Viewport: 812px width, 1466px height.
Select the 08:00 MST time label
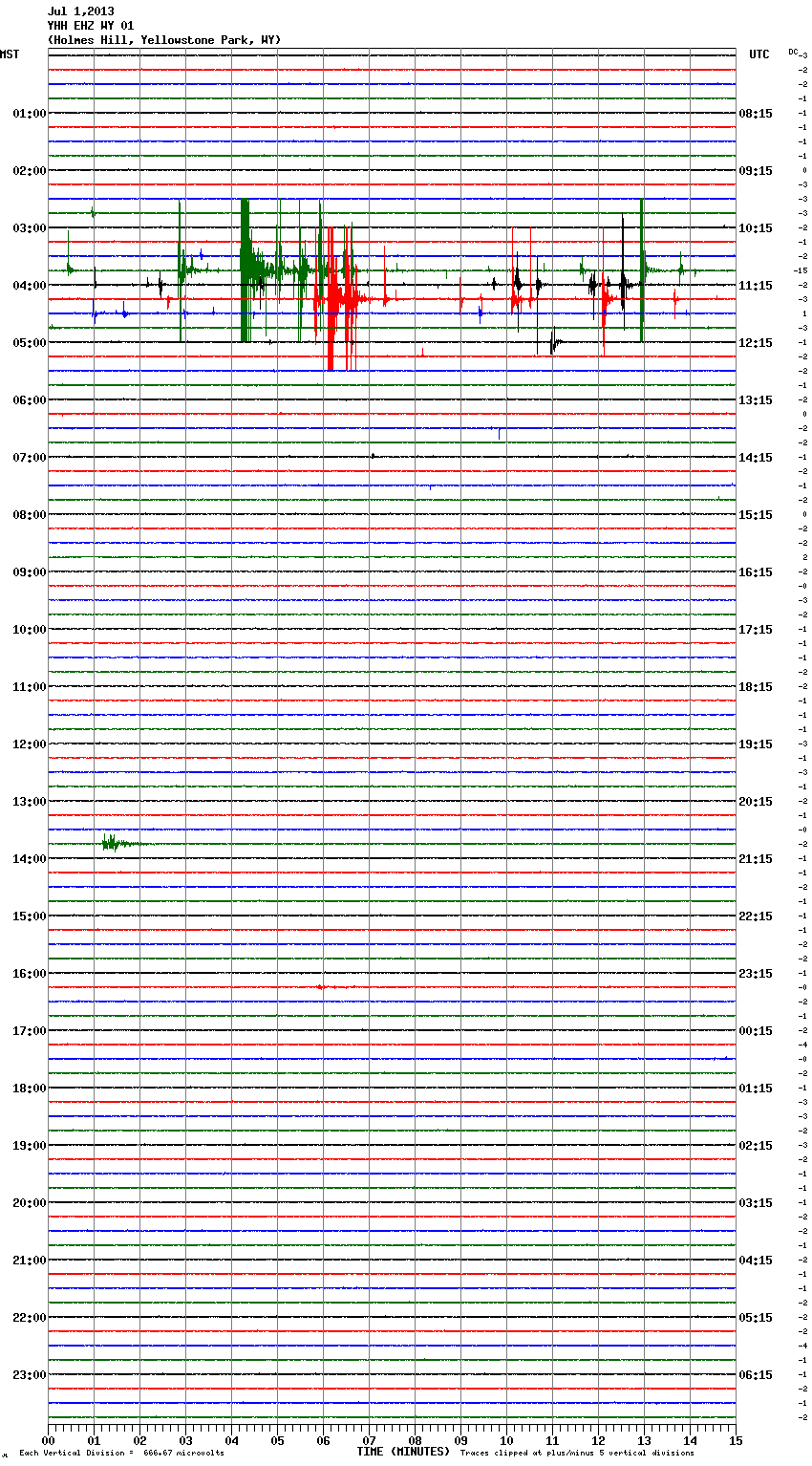point(30,515)
